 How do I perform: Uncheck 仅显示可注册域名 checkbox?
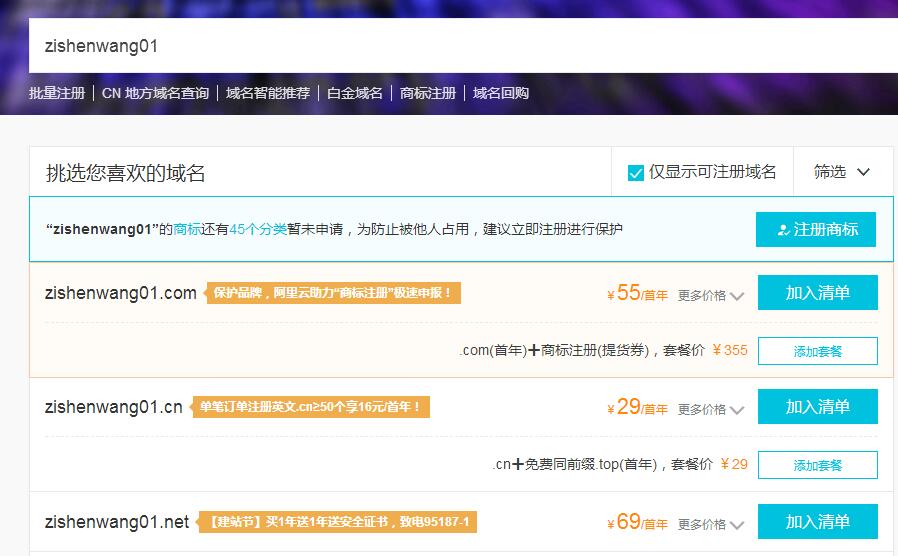[x=636, y=172]
